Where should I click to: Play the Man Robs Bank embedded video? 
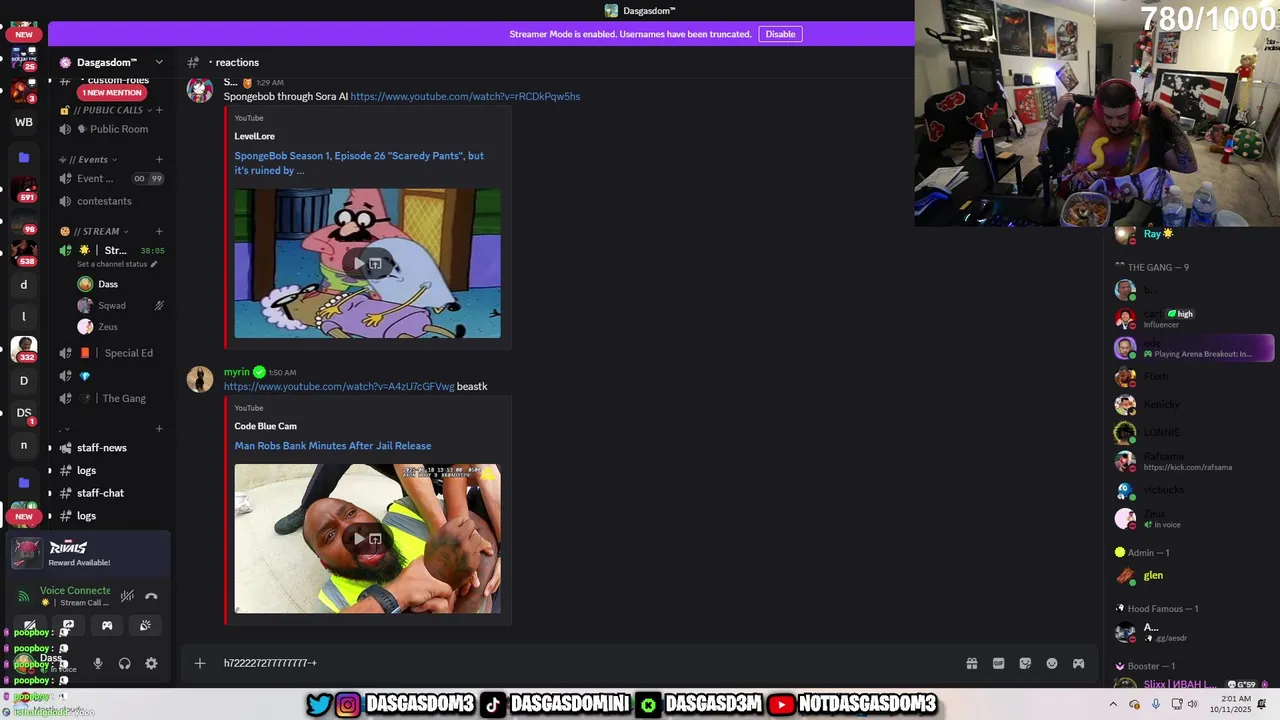(358, 539)
